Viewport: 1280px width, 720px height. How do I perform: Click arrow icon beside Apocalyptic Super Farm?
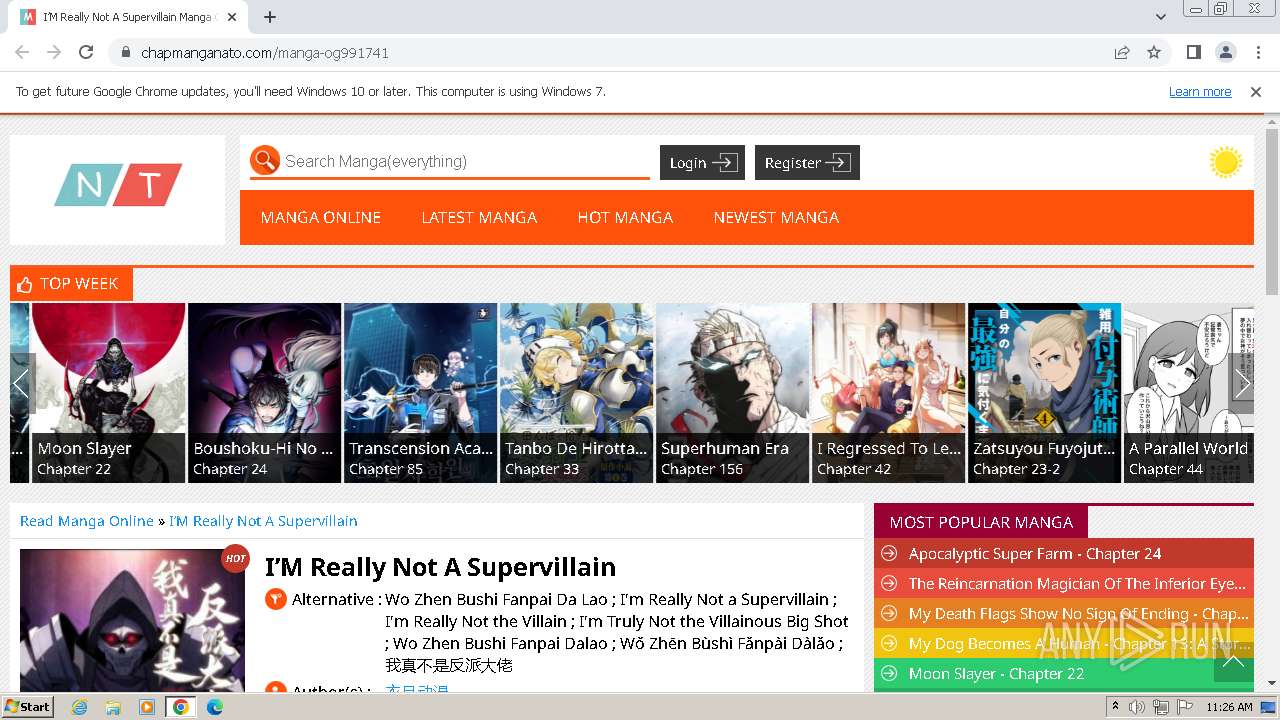[889, 553]
